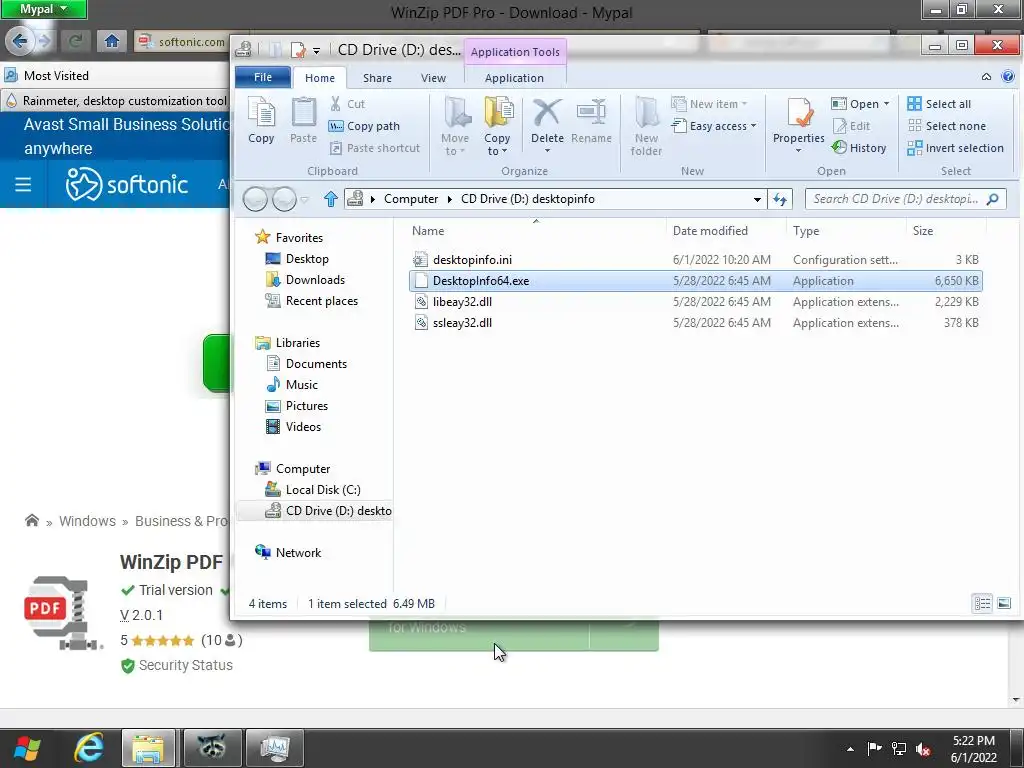
Task: Click History in the Open group
Action: click(x=859, y=148)
